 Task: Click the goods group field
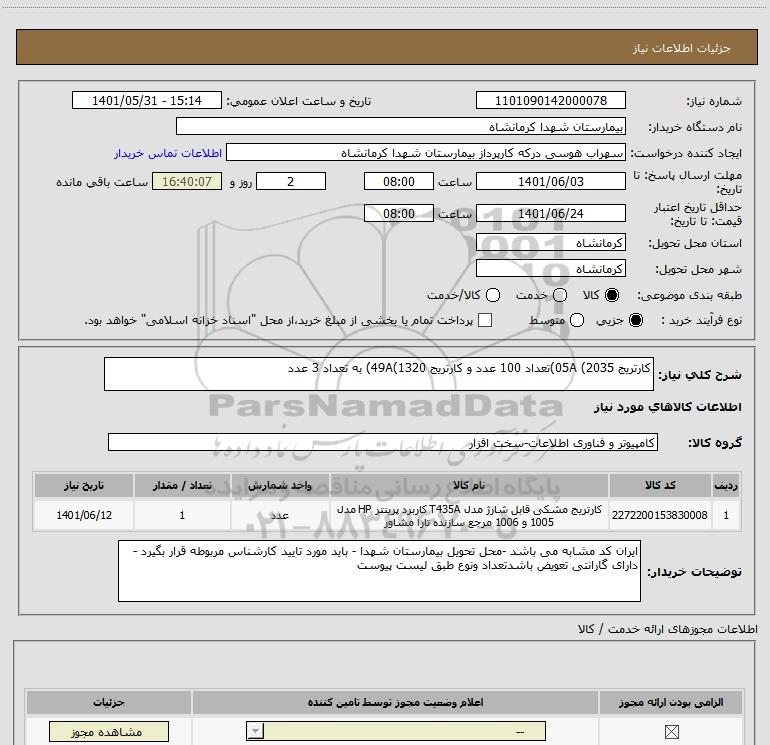coord(383,442)
